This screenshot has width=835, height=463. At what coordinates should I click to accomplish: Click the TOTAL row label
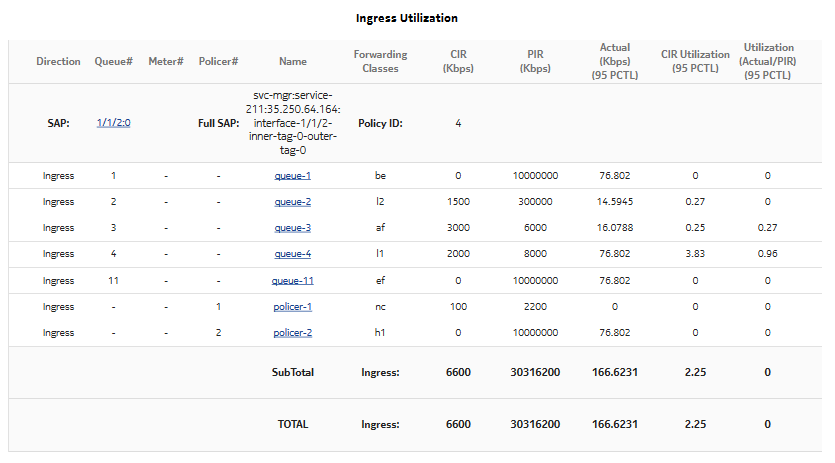click(x=293, y=424)
